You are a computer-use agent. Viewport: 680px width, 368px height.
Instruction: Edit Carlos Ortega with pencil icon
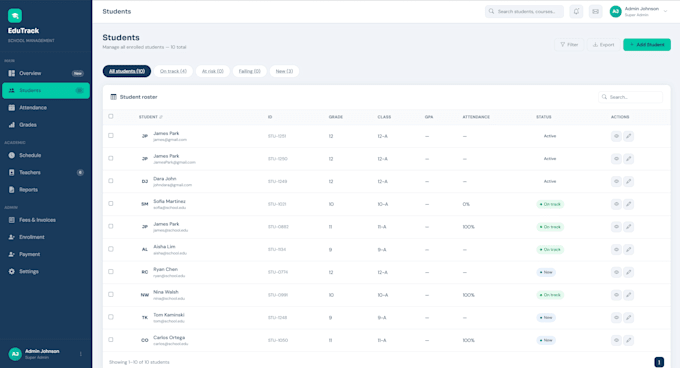pos(628,340)
